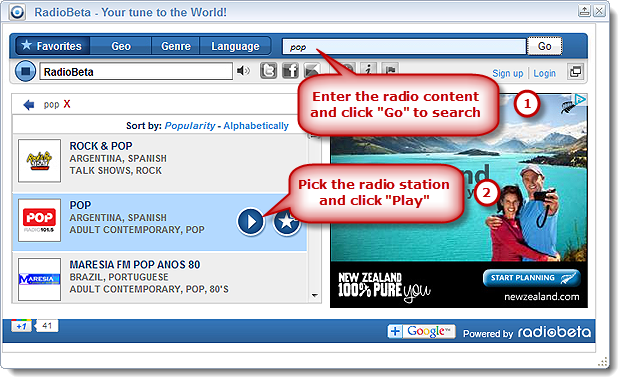Click the Google +1 button
Screen dimensions: 625x384
pyautogui.click(x=21, y=326)
